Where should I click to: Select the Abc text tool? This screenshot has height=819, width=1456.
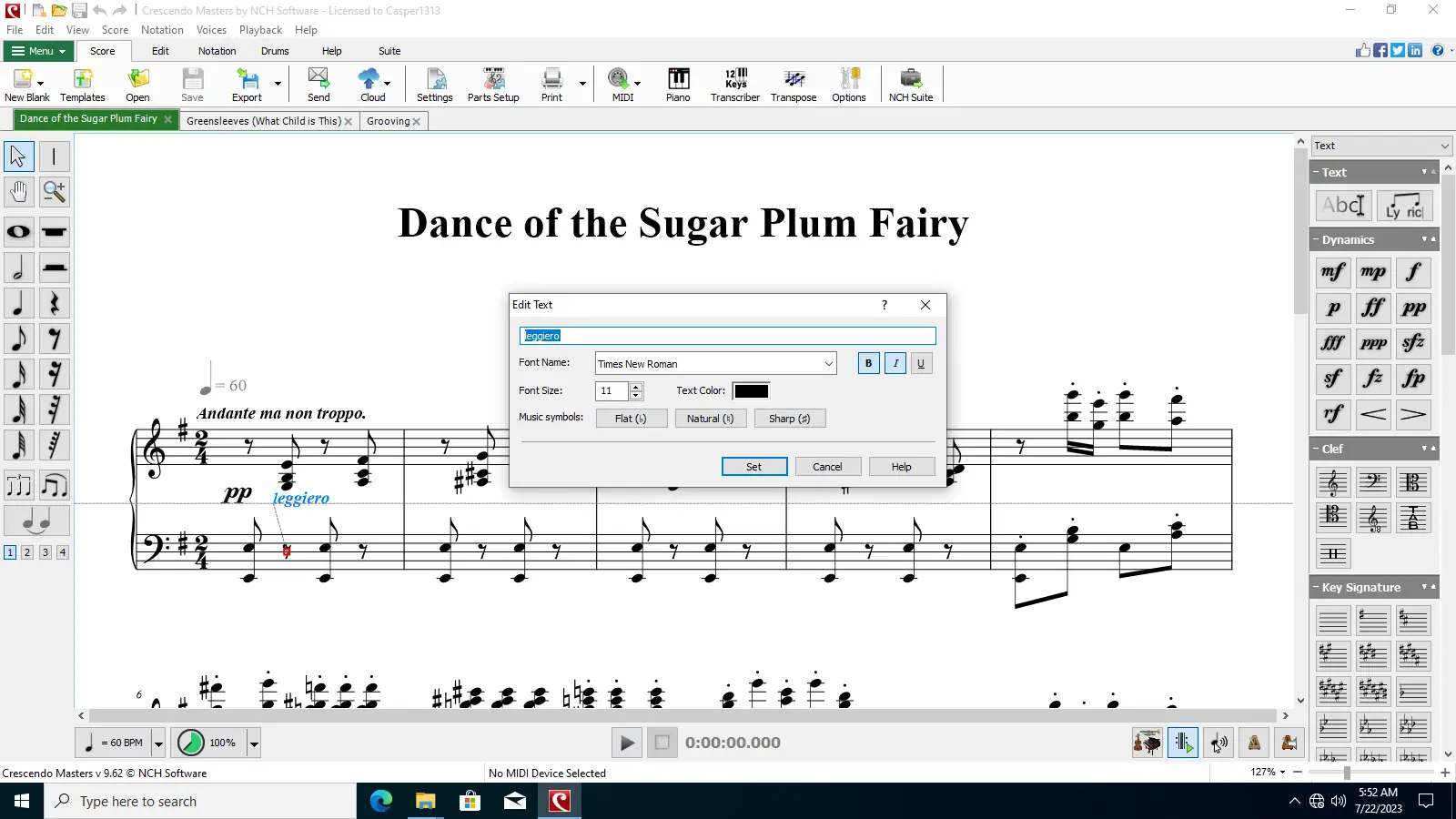[1343, 206]
